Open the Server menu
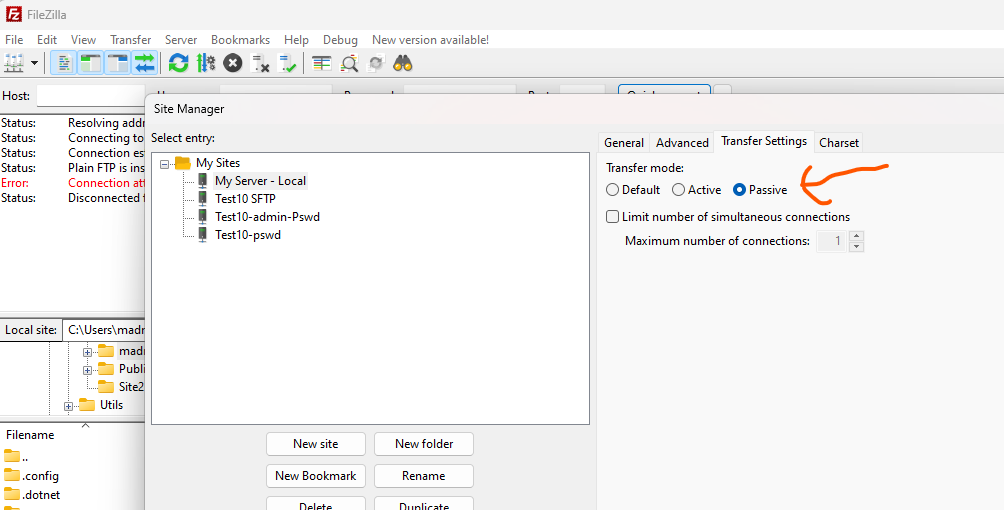The width and height of the screenshot is (1004, 510). (x=181, y=40)
